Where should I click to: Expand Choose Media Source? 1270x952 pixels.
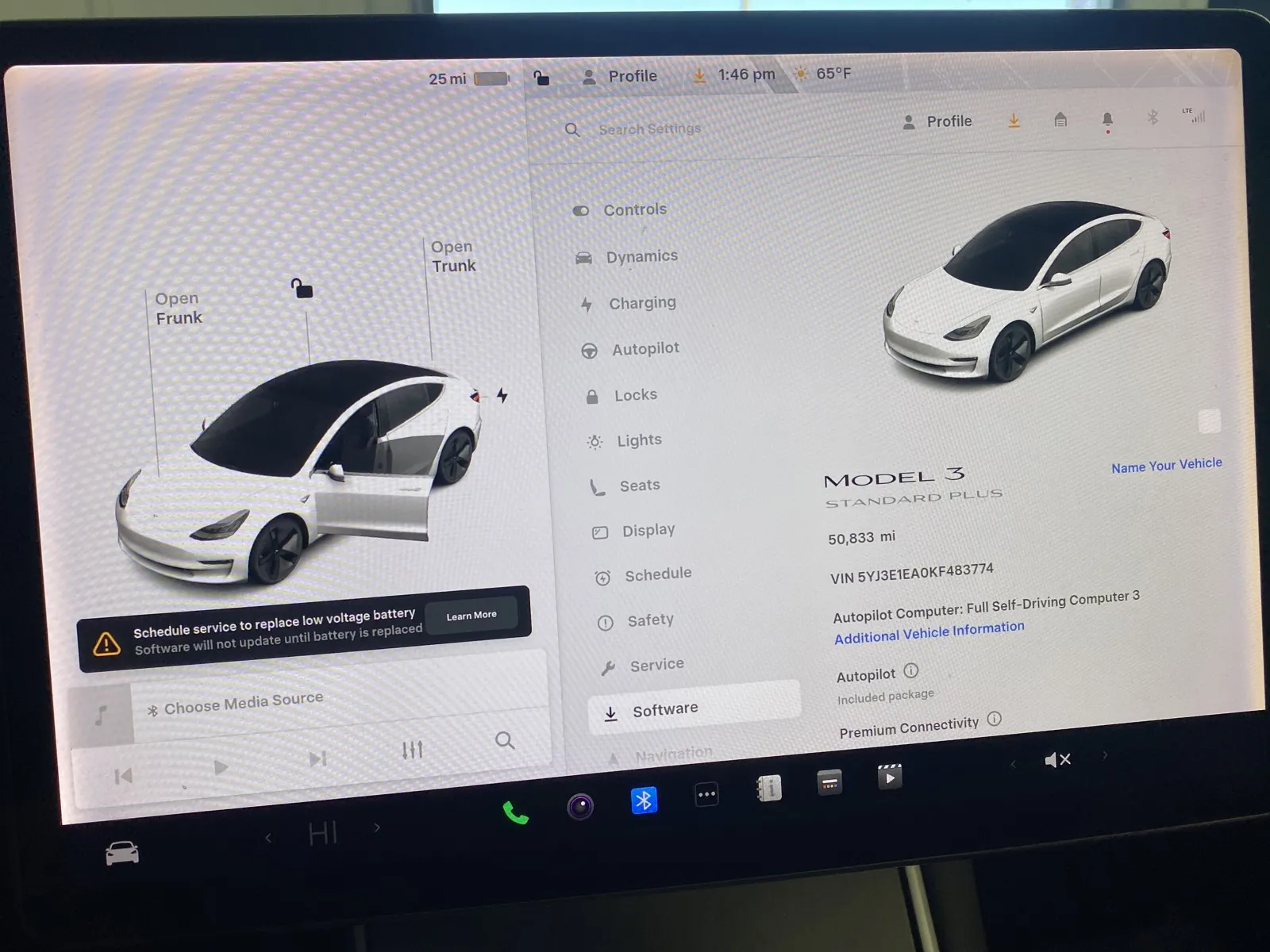235,701
